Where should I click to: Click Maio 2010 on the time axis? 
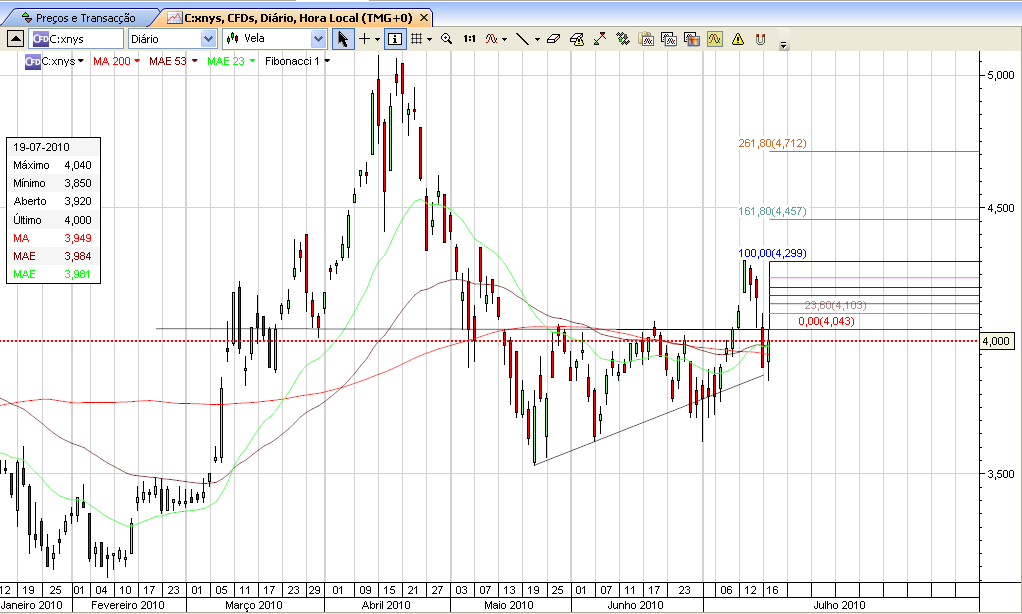[508, 606]
